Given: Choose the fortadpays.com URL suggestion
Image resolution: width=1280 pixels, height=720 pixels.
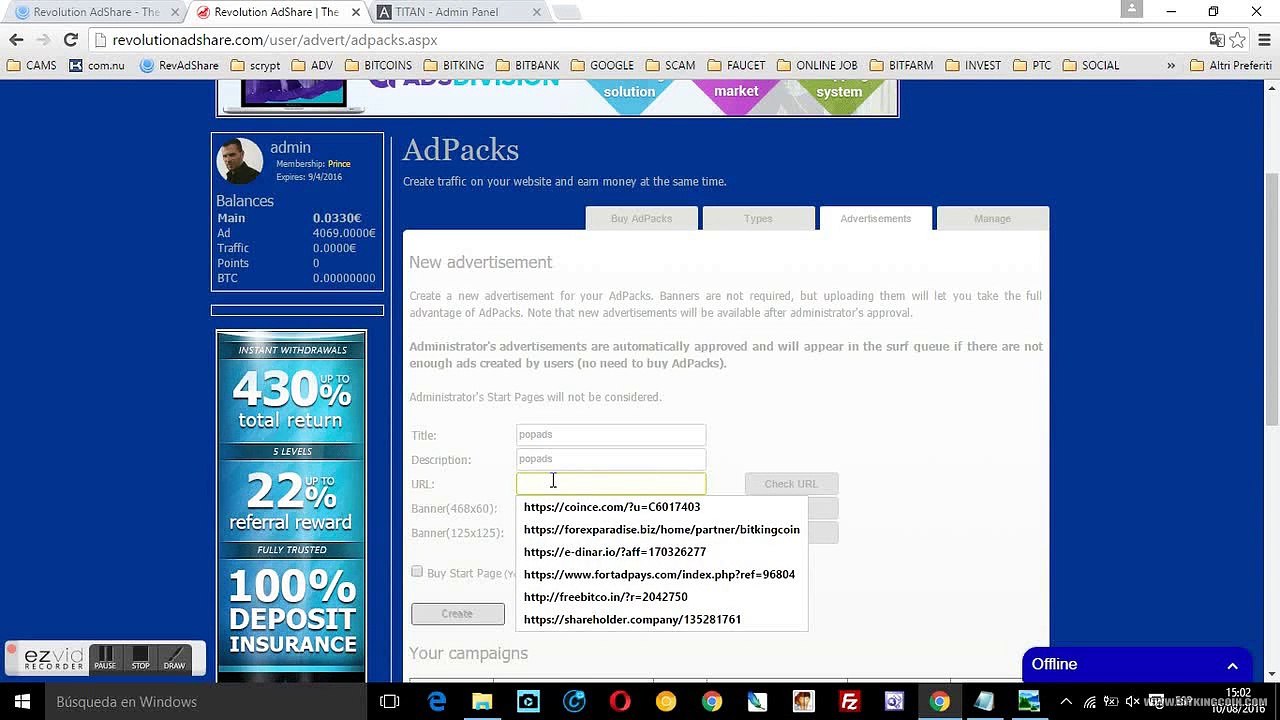Looking at the screenshot, I should click(661, 574).
